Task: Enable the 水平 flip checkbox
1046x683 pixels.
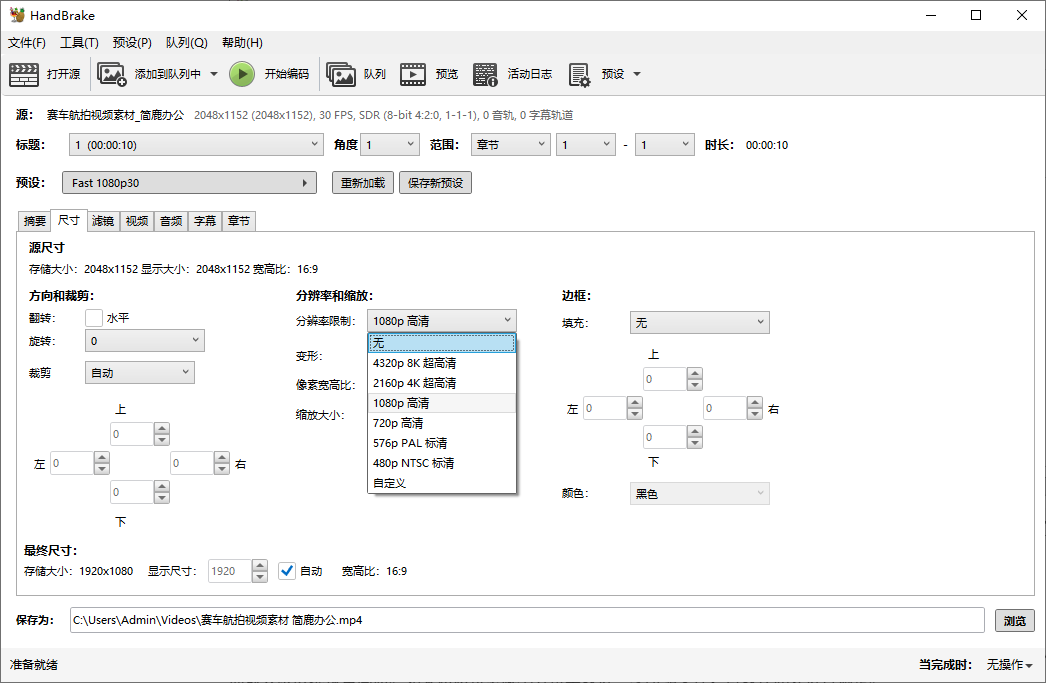Action: point(94,318)
